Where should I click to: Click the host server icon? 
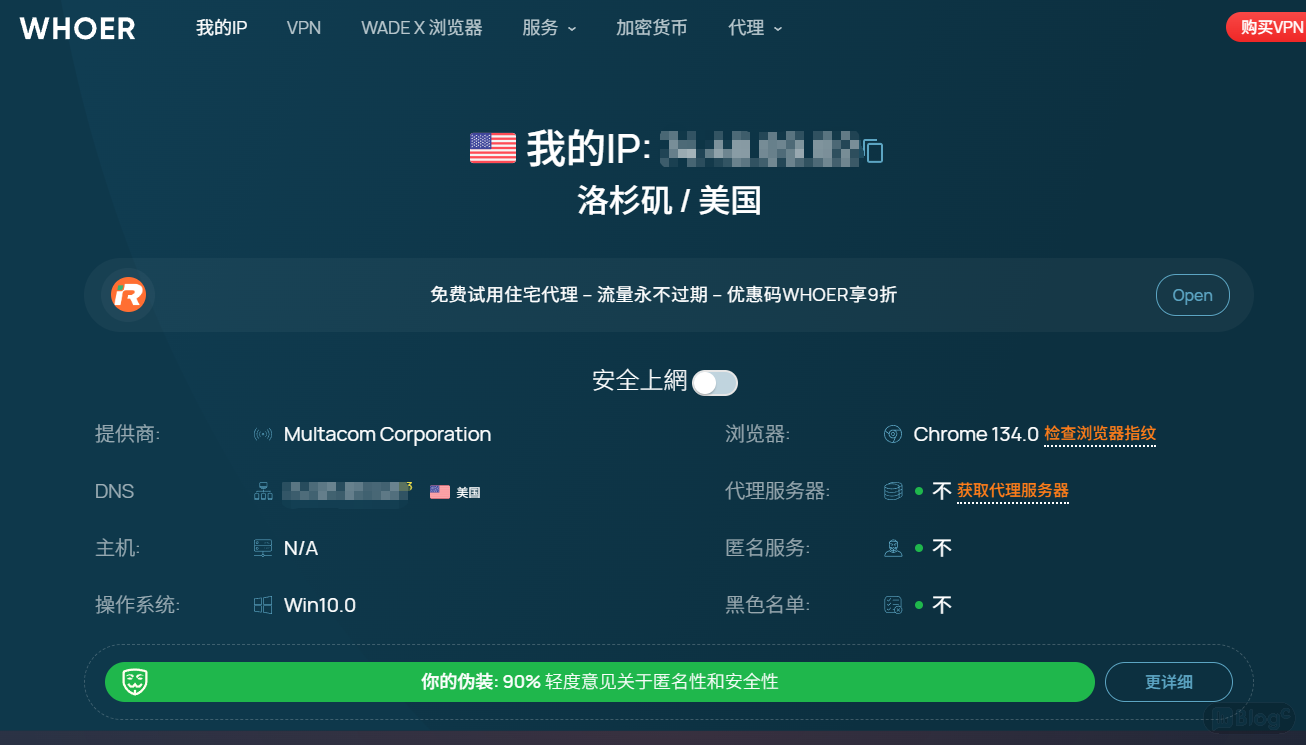click(263, 548)
